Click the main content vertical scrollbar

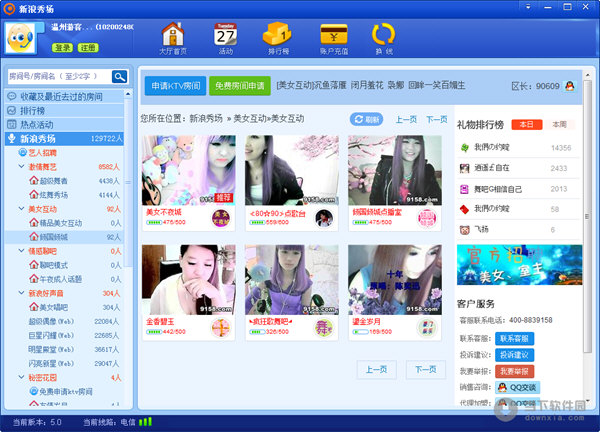pyautogui.click(x=587, y=216)
